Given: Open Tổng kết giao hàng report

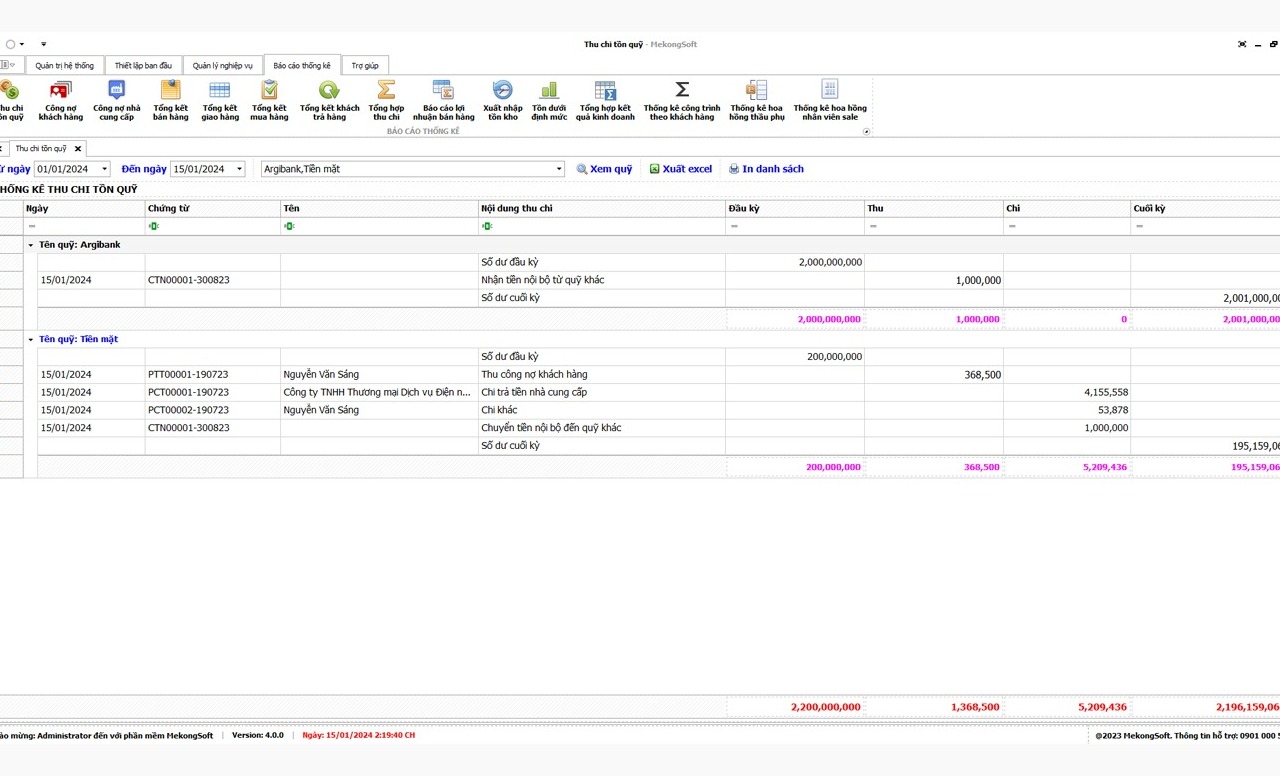Looking at the screenshot, I should coord(220,101).
